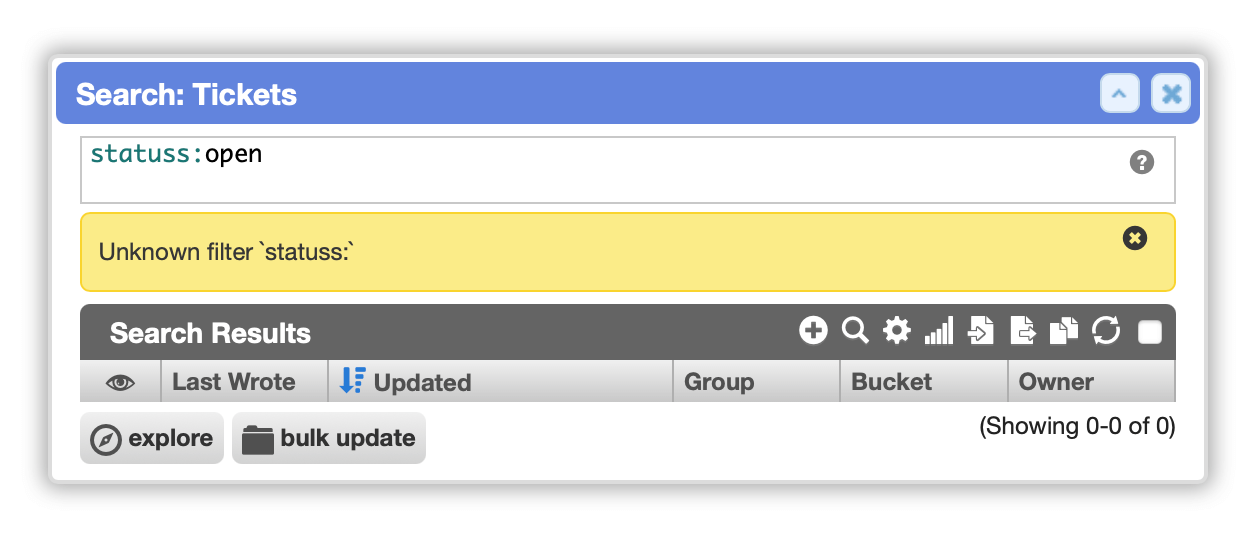Screen dimensions: 1258x552
Task: Open the query help question mark
Action: pyautogui.click(x=1141, y=162)
